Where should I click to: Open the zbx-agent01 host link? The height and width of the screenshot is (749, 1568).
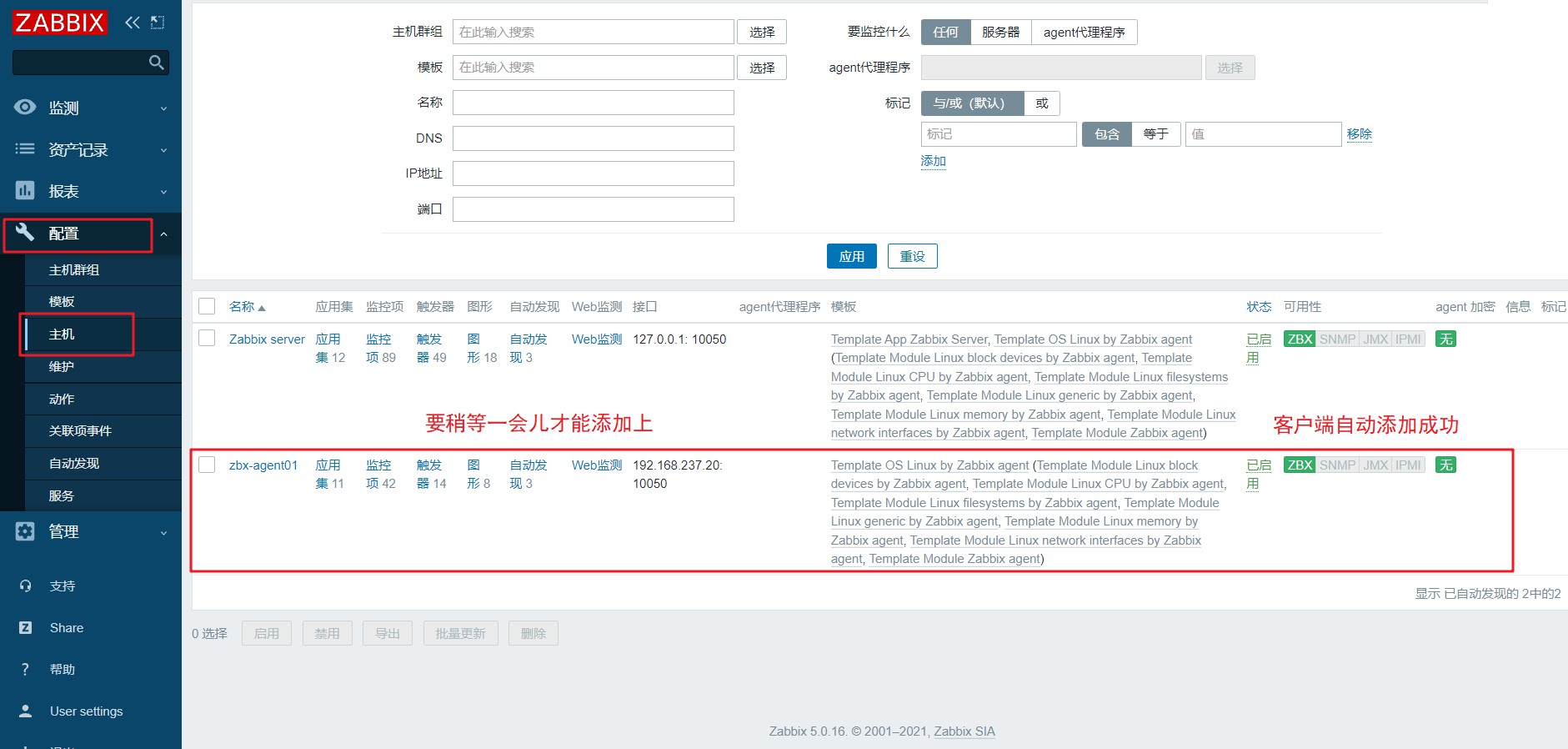[x=263, y=465]
